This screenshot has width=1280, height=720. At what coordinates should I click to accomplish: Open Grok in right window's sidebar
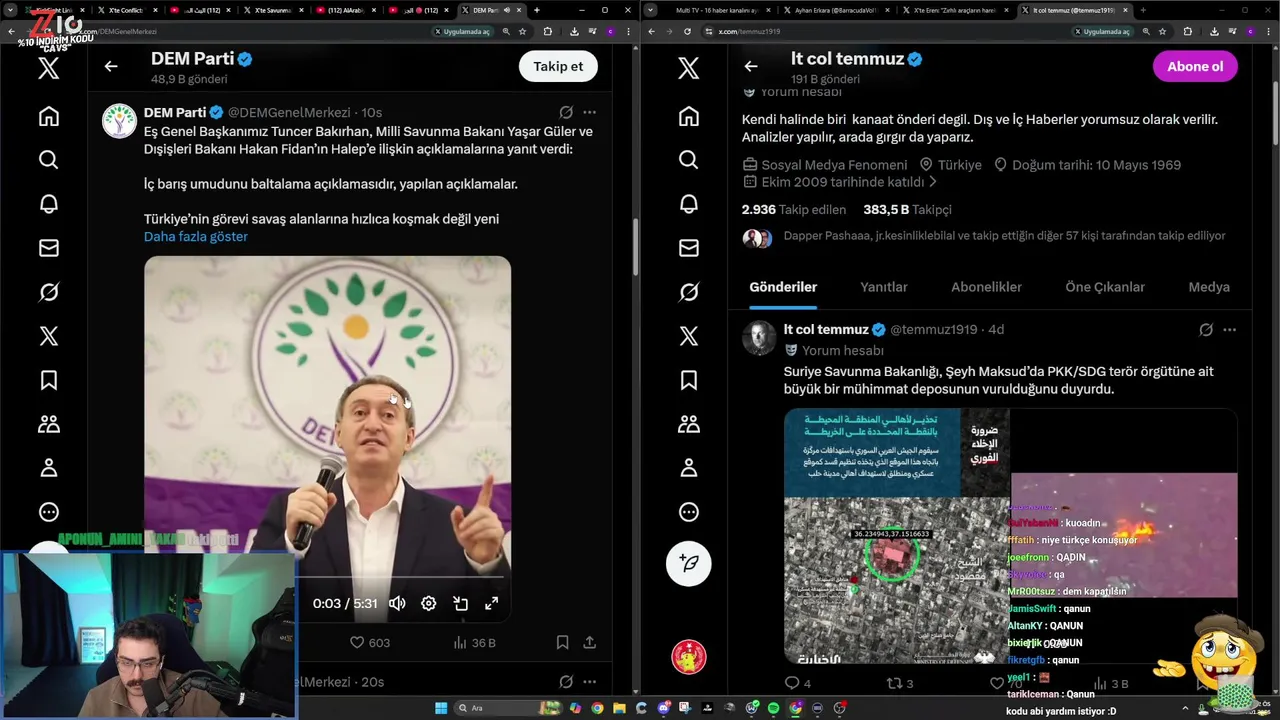[x=688, y=292]
